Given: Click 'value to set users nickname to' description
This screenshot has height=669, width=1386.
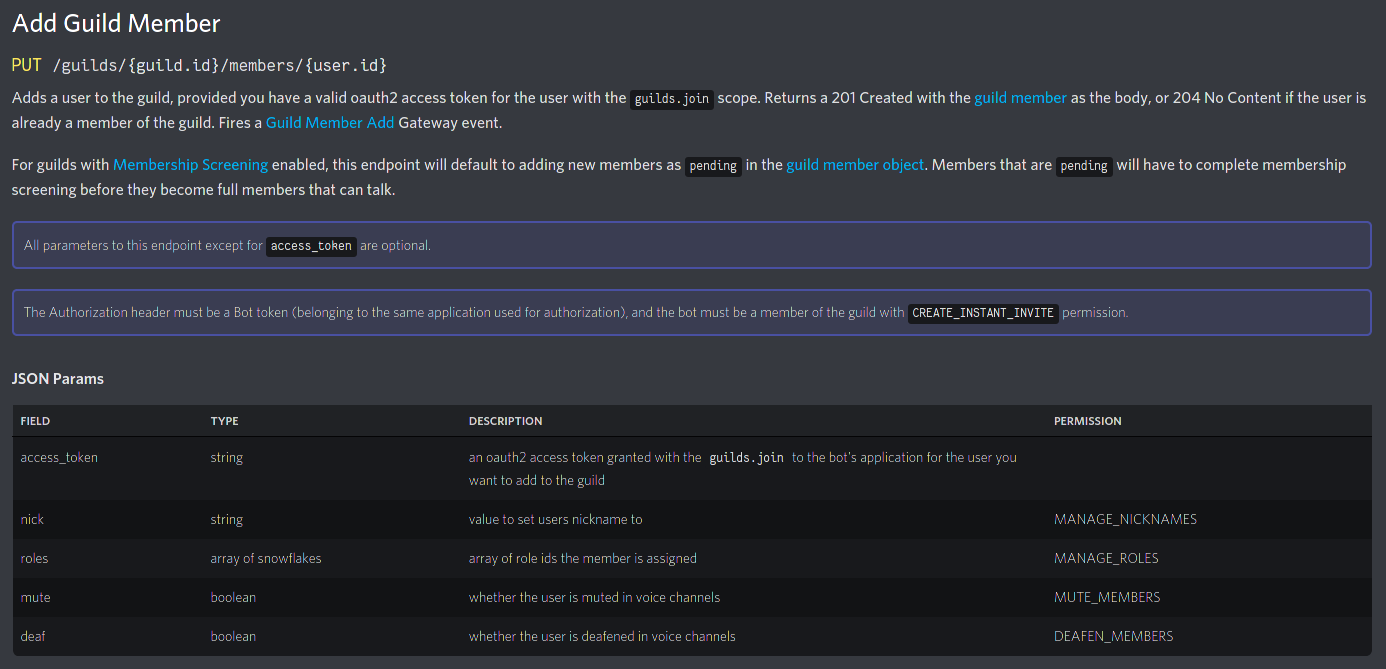Looking at the screenshot, I should click(x=555, y=519).
